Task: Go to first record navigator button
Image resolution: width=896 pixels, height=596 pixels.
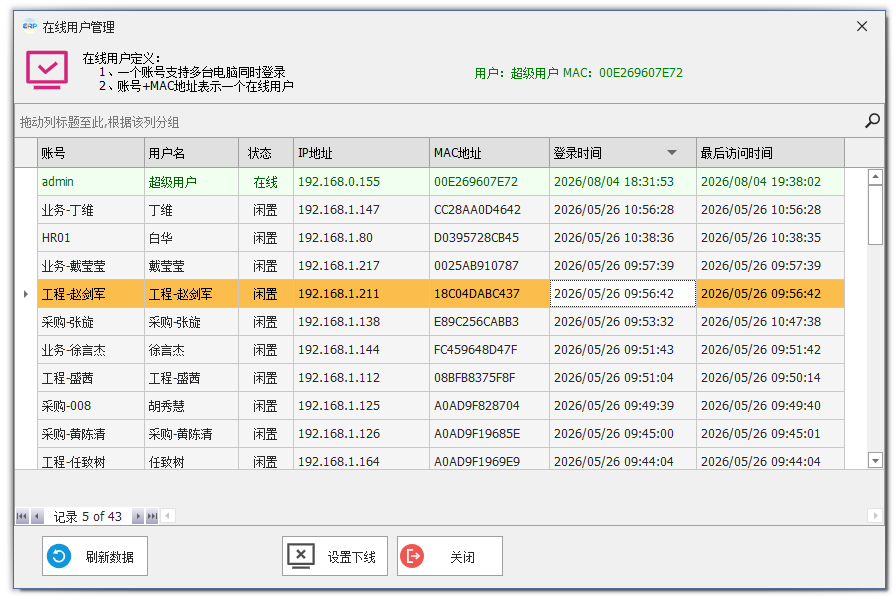Action: (x=22, y=517)
